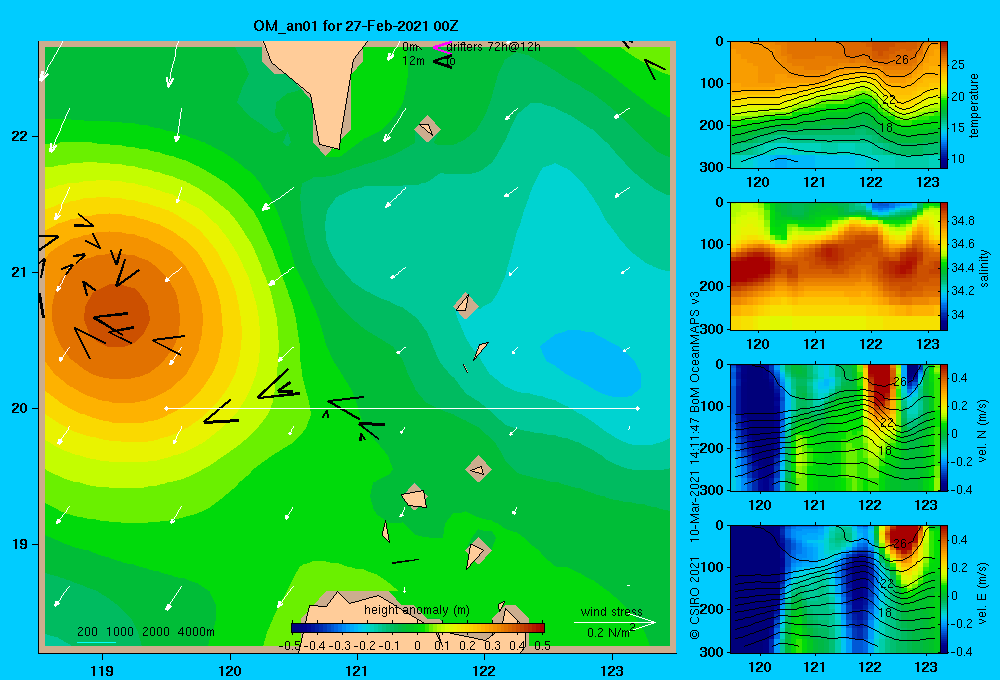This screenshot has width=1000, height=680.
Task: Click the 'vel. E (m/s)' label
Action: (x=983, y=592)
